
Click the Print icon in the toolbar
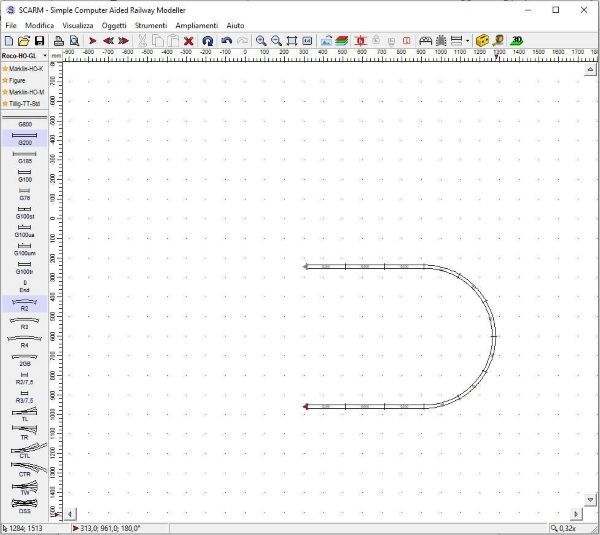[59, 41]
